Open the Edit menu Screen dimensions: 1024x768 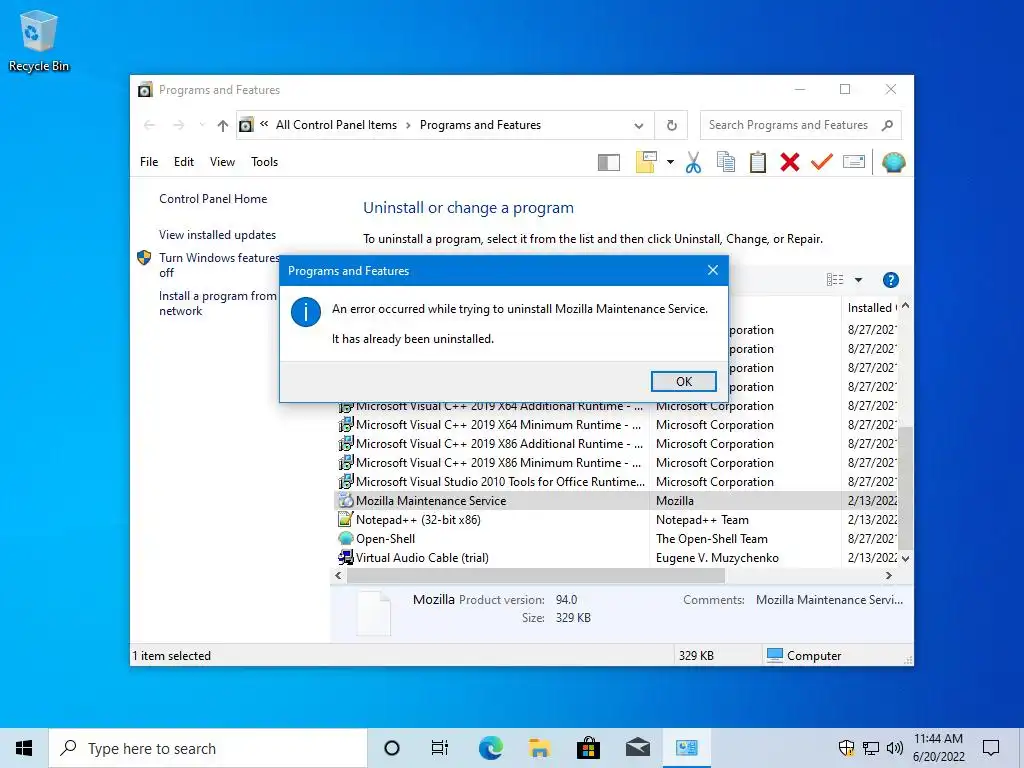pos(184,162)
